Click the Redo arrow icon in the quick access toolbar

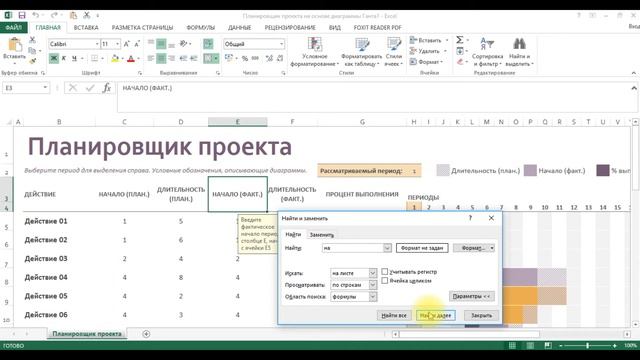pos(54,16)
